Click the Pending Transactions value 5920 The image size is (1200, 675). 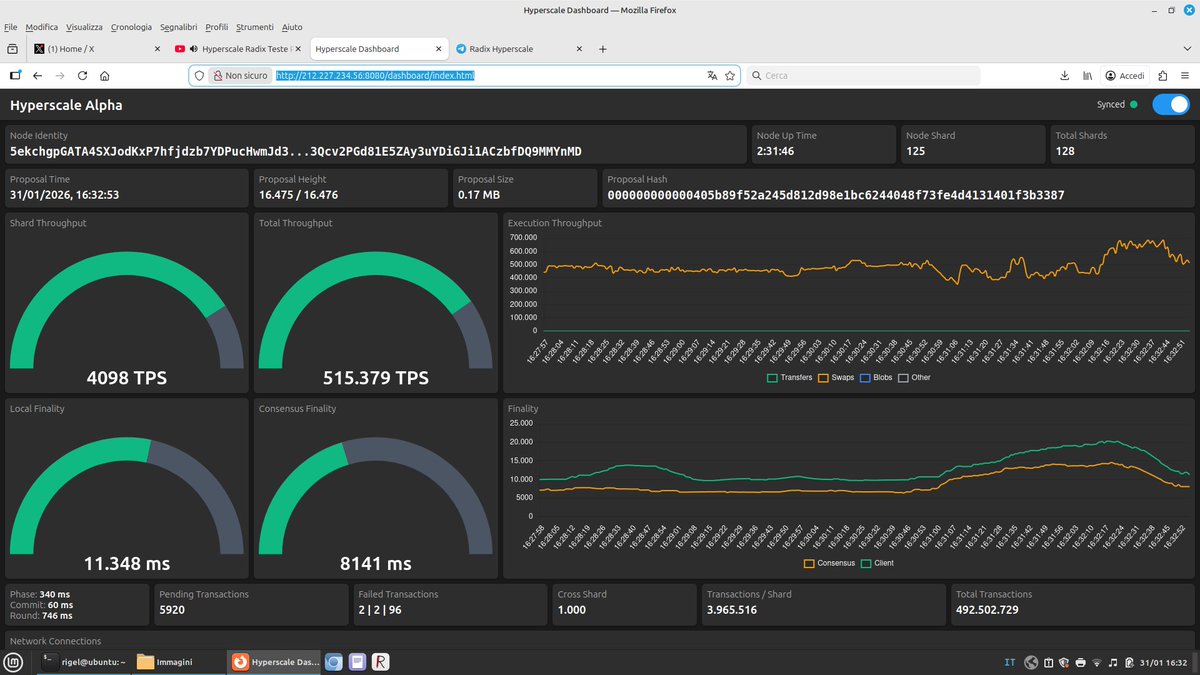[x=172, y=609]
